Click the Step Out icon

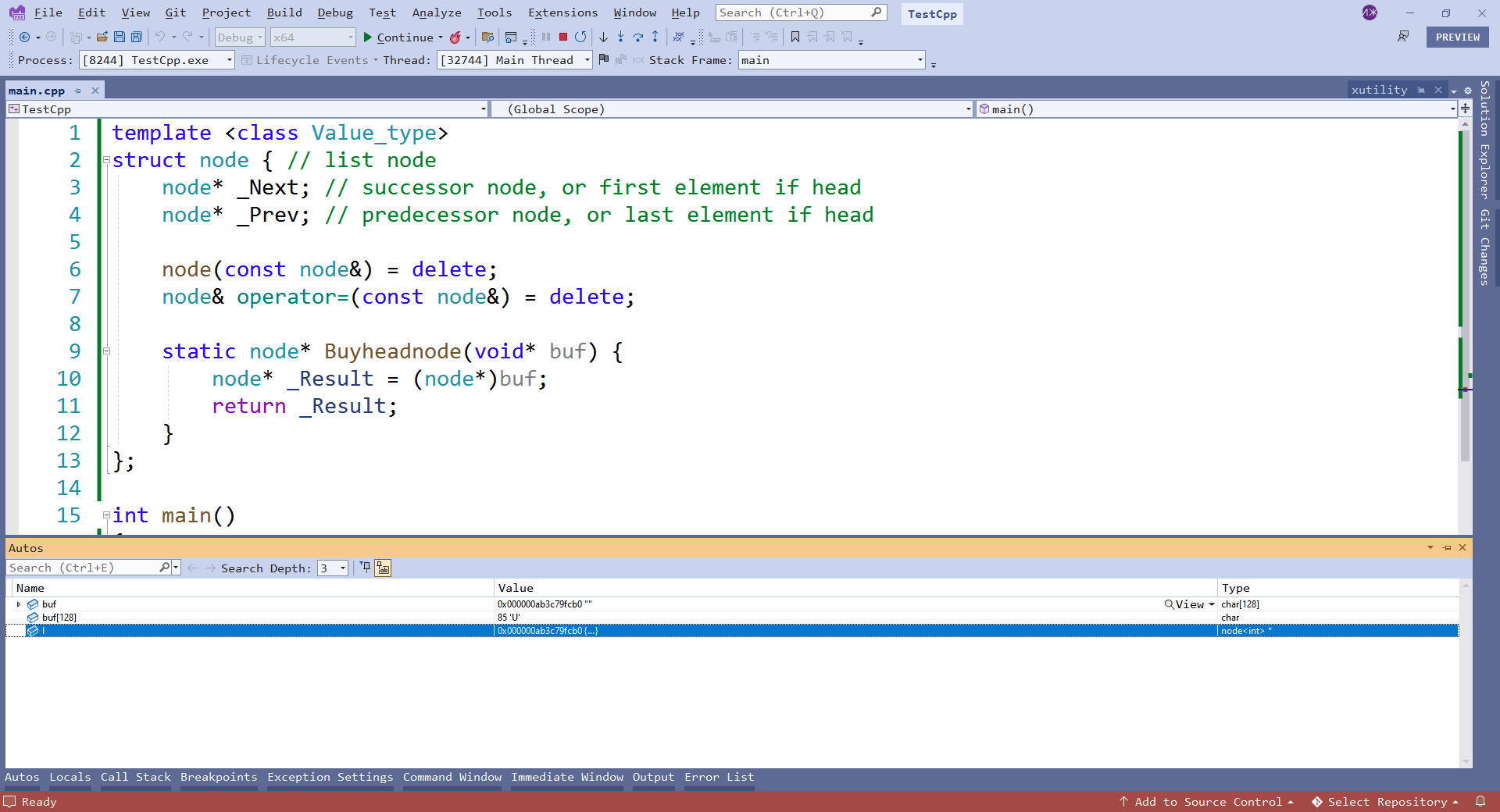coord(655,37)
